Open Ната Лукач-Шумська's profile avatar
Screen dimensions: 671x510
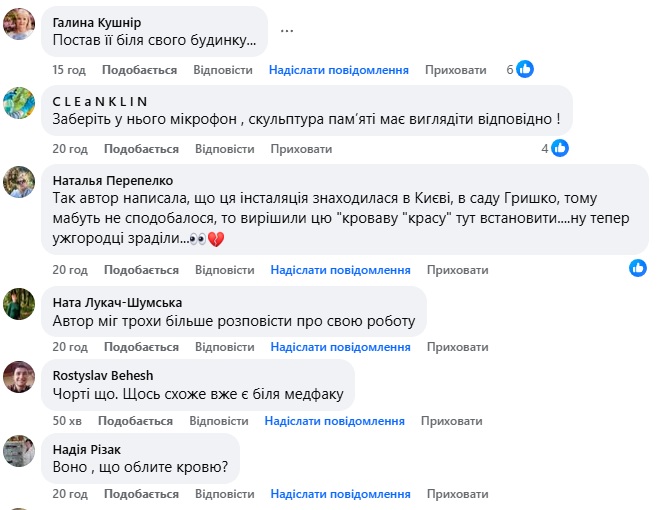click(x=20, y=304)
